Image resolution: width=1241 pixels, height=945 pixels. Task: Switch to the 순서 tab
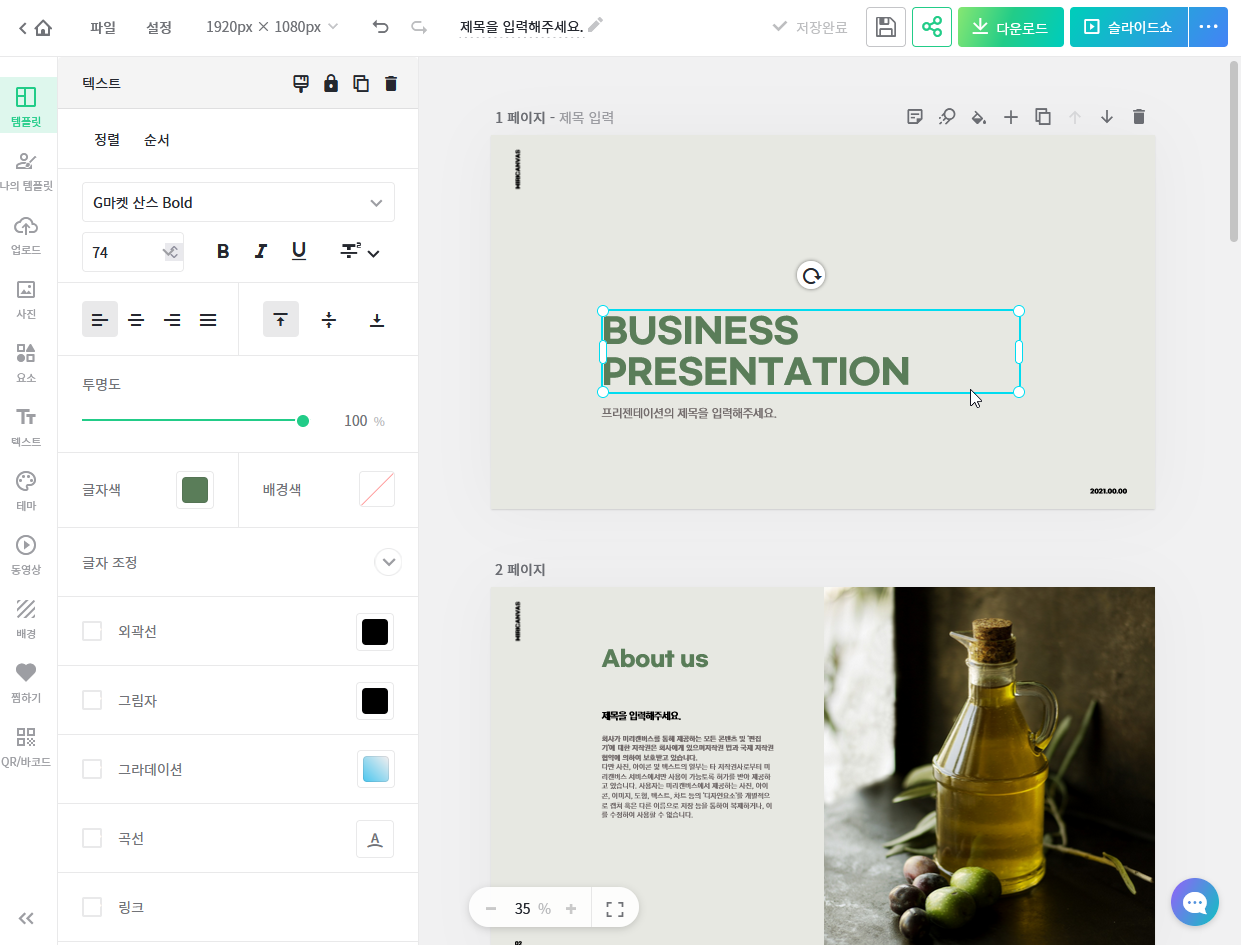coord(157,140)
